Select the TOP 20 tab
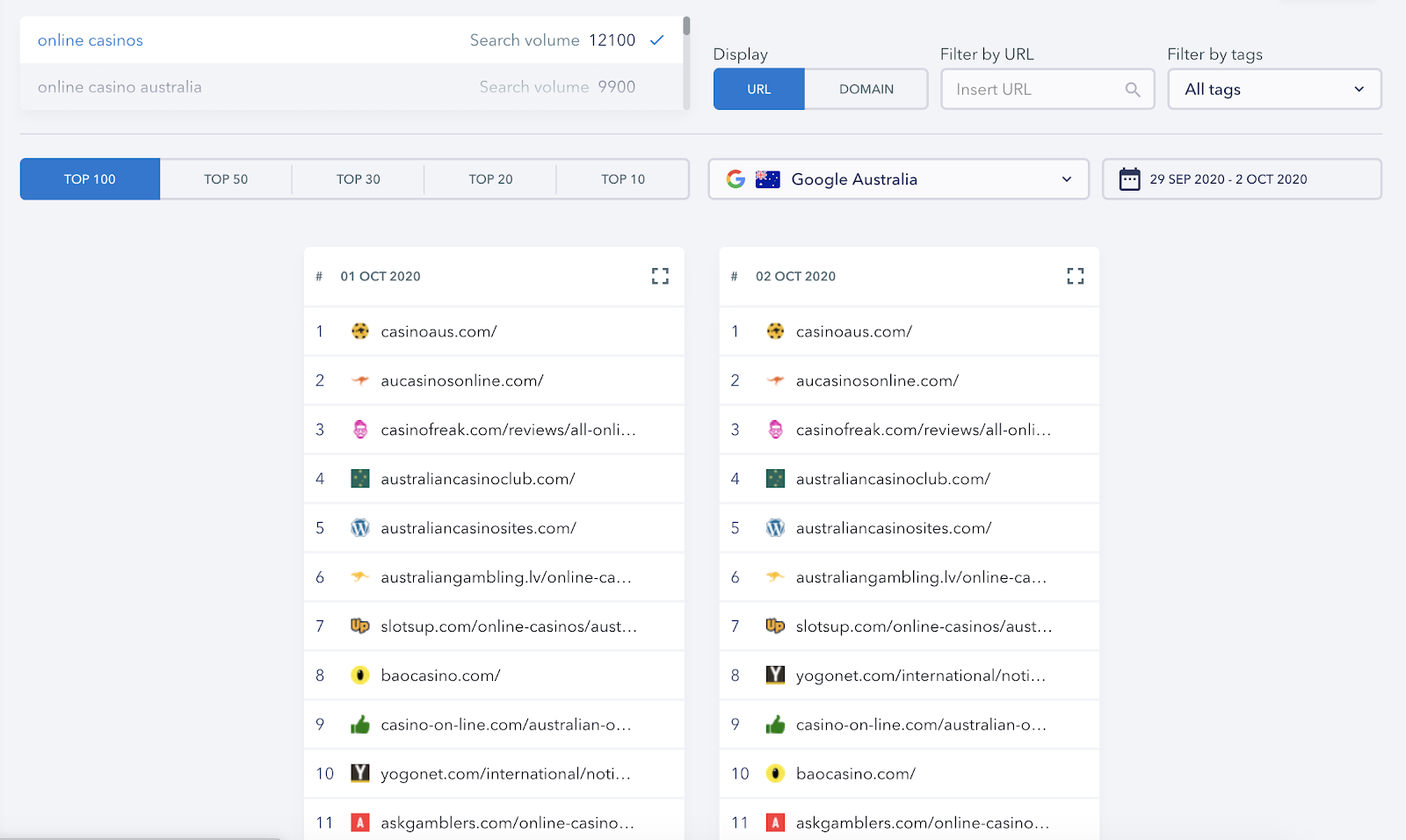The width and height of the screenshot is (1406, 840). [490, 179]
